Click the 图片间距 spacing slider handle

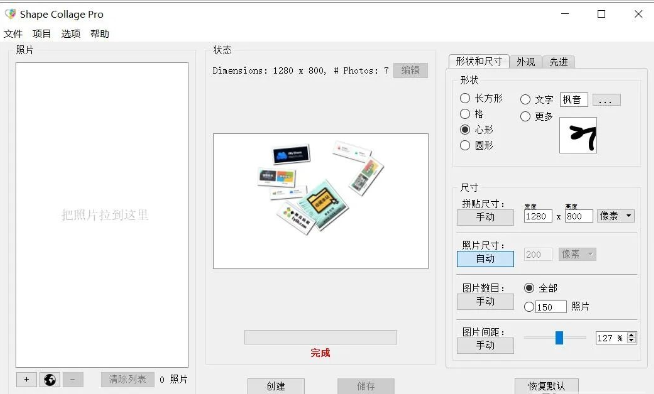(559, 338)
